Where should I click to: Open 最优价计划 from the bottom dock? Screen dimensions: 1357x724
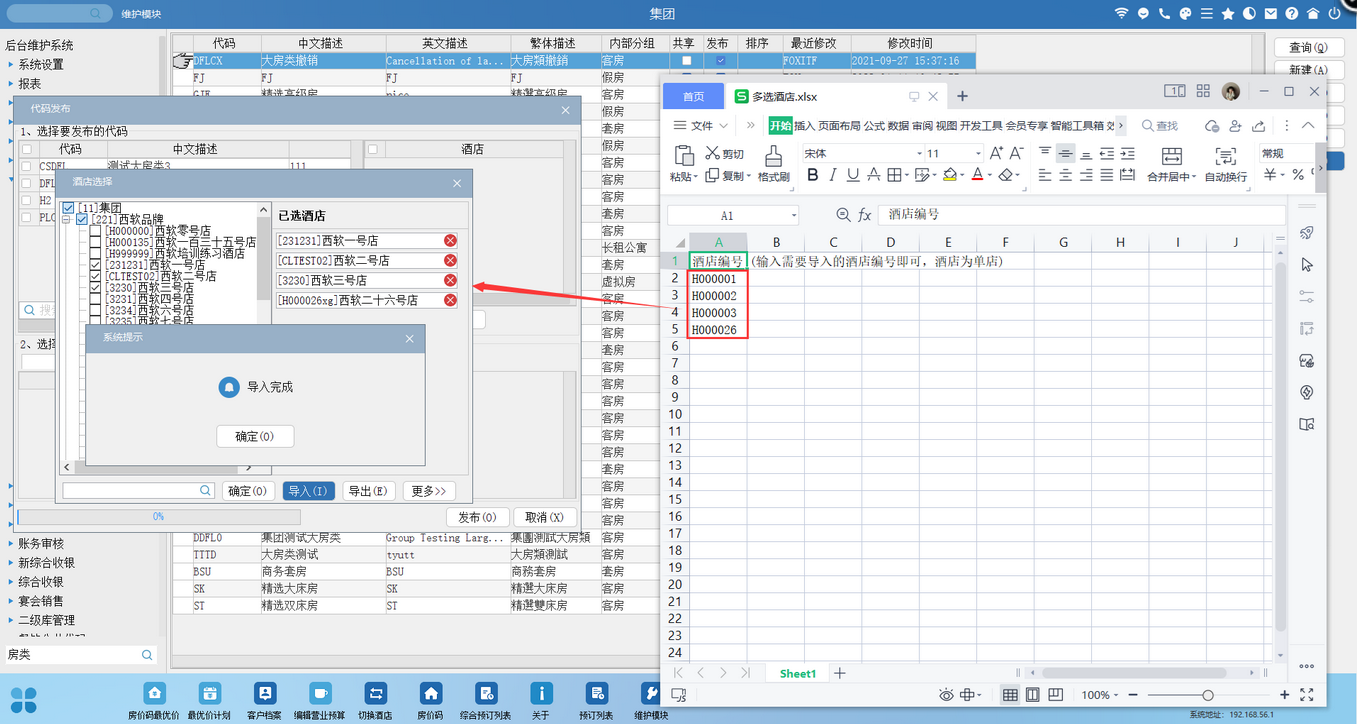pyautogui.click(x=210, y=694)
